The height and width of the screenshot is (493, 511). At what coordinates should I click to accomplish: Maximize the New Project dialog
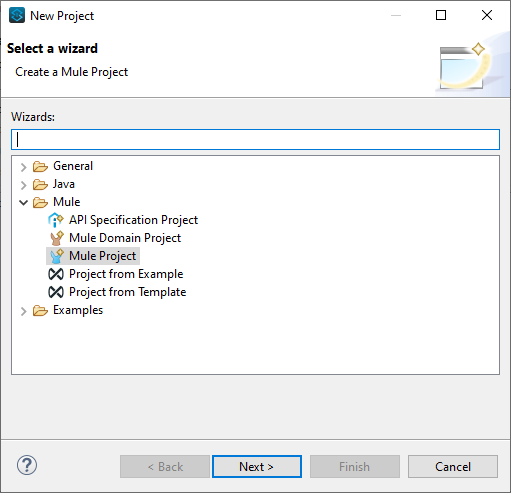coord(441,15)
